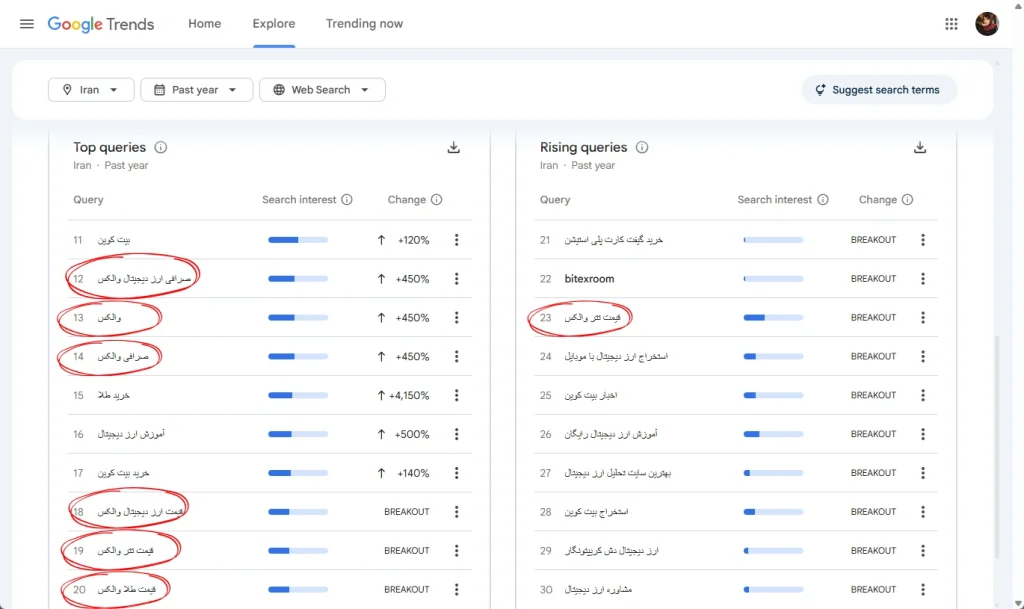Click the query text in row 17
Viewport: 1024px width, 609px height.
[123, 473]
